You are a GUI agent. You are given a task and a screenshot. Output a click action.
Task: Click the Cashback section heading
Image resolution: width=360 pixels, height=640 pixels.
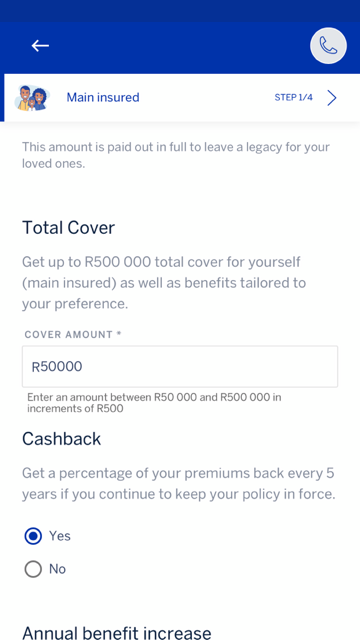pos(62,439)
